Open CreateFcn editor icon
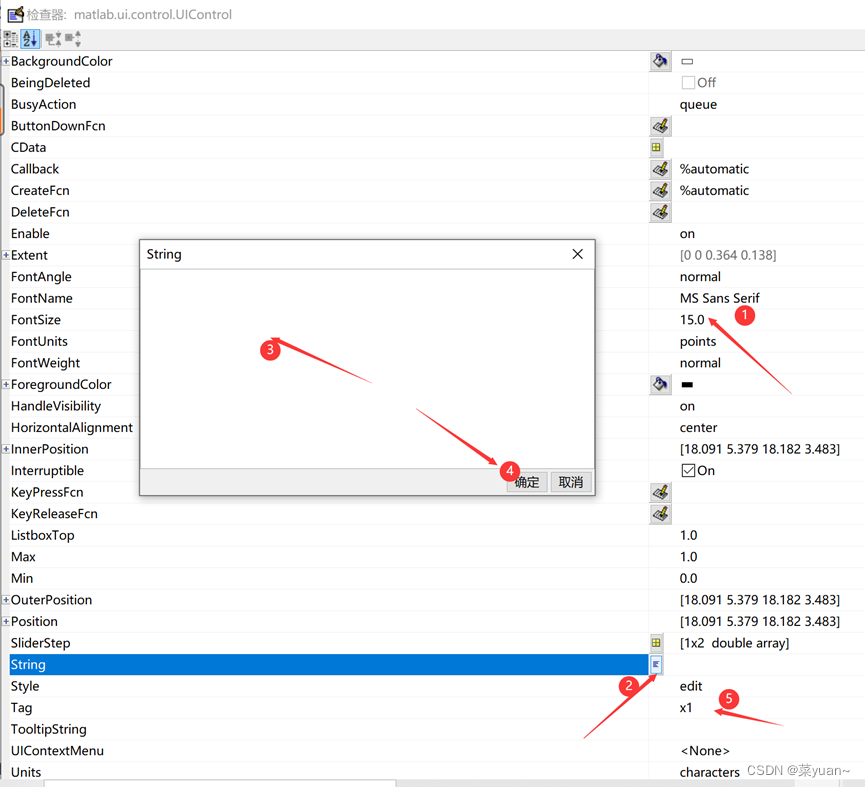The width and height of the screenshot is (865, 787). coord(660,190)
